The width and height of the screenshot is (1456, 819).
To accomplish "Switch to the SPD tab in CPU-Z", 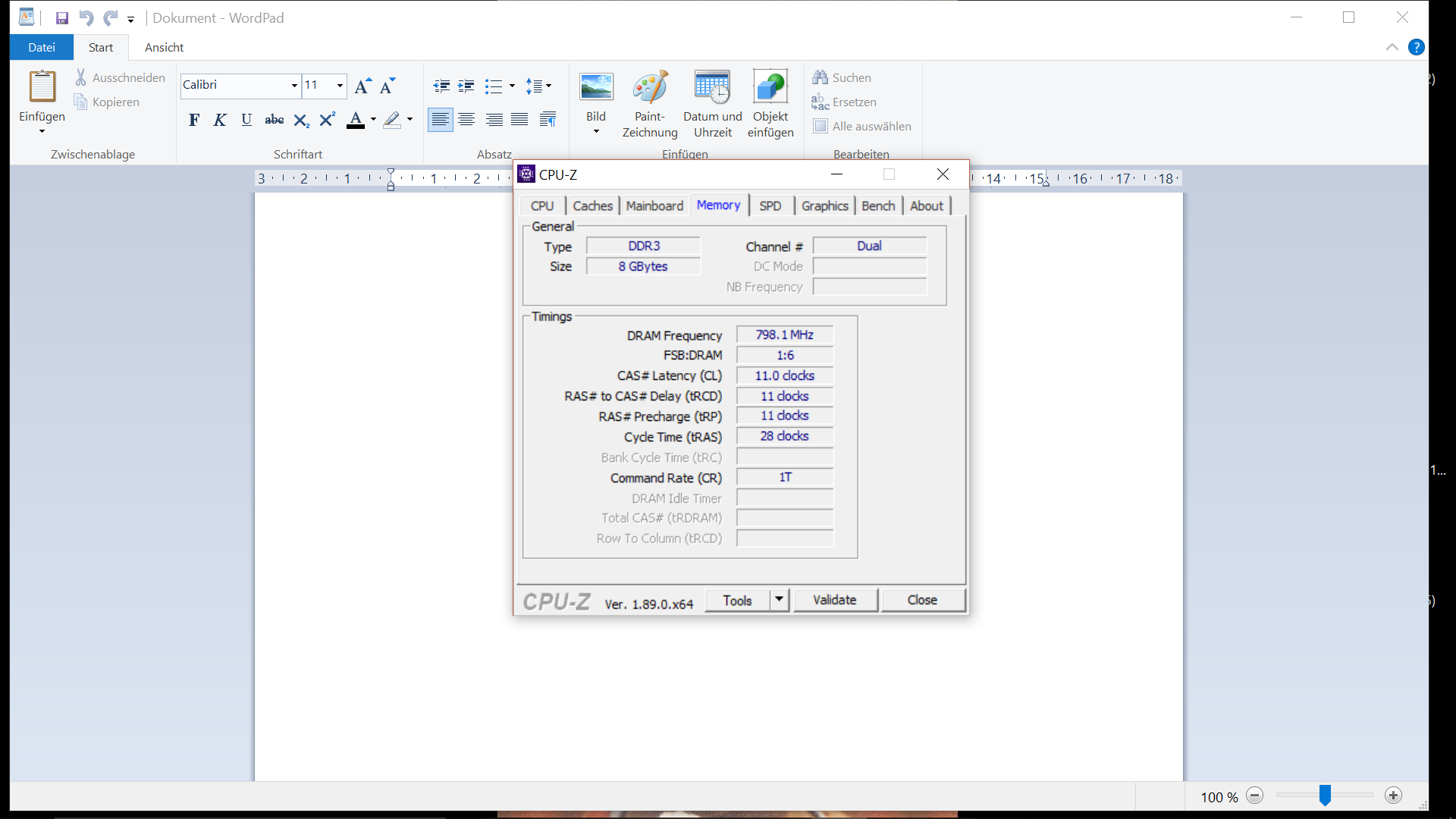I will pos(770,206).
